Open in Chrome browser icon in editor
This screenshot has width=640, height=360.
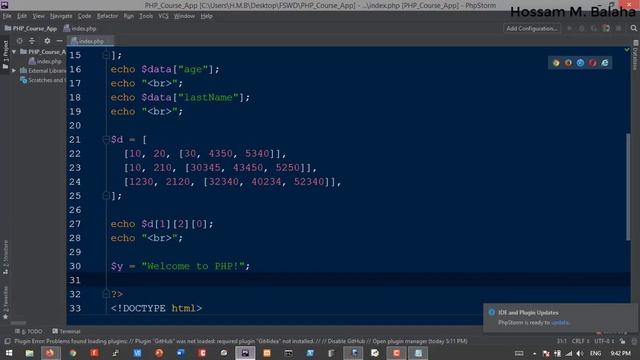click(556, 63)
